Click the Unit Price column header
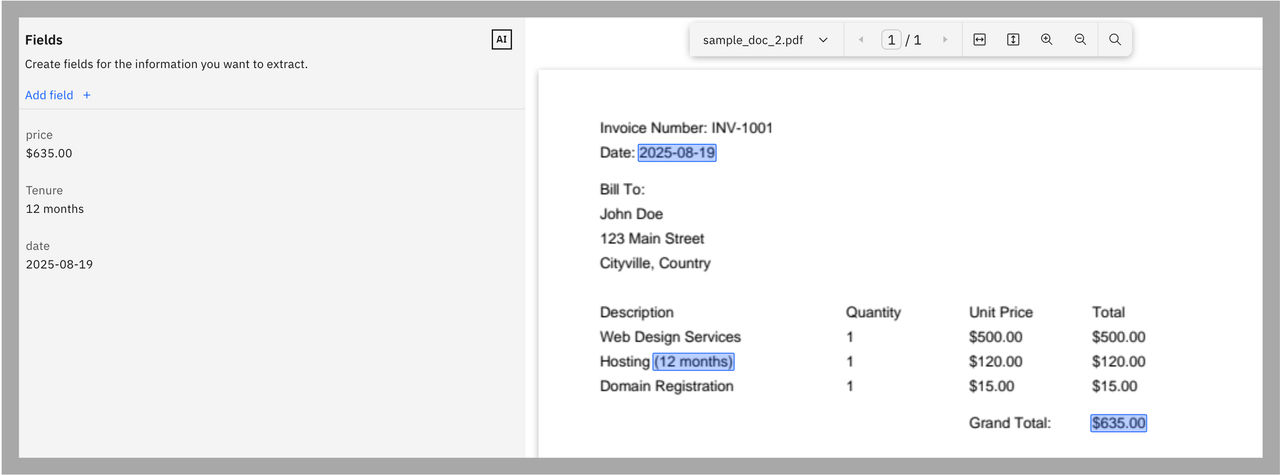Viewport: 1280px width, 475px height. (1001, 312)
